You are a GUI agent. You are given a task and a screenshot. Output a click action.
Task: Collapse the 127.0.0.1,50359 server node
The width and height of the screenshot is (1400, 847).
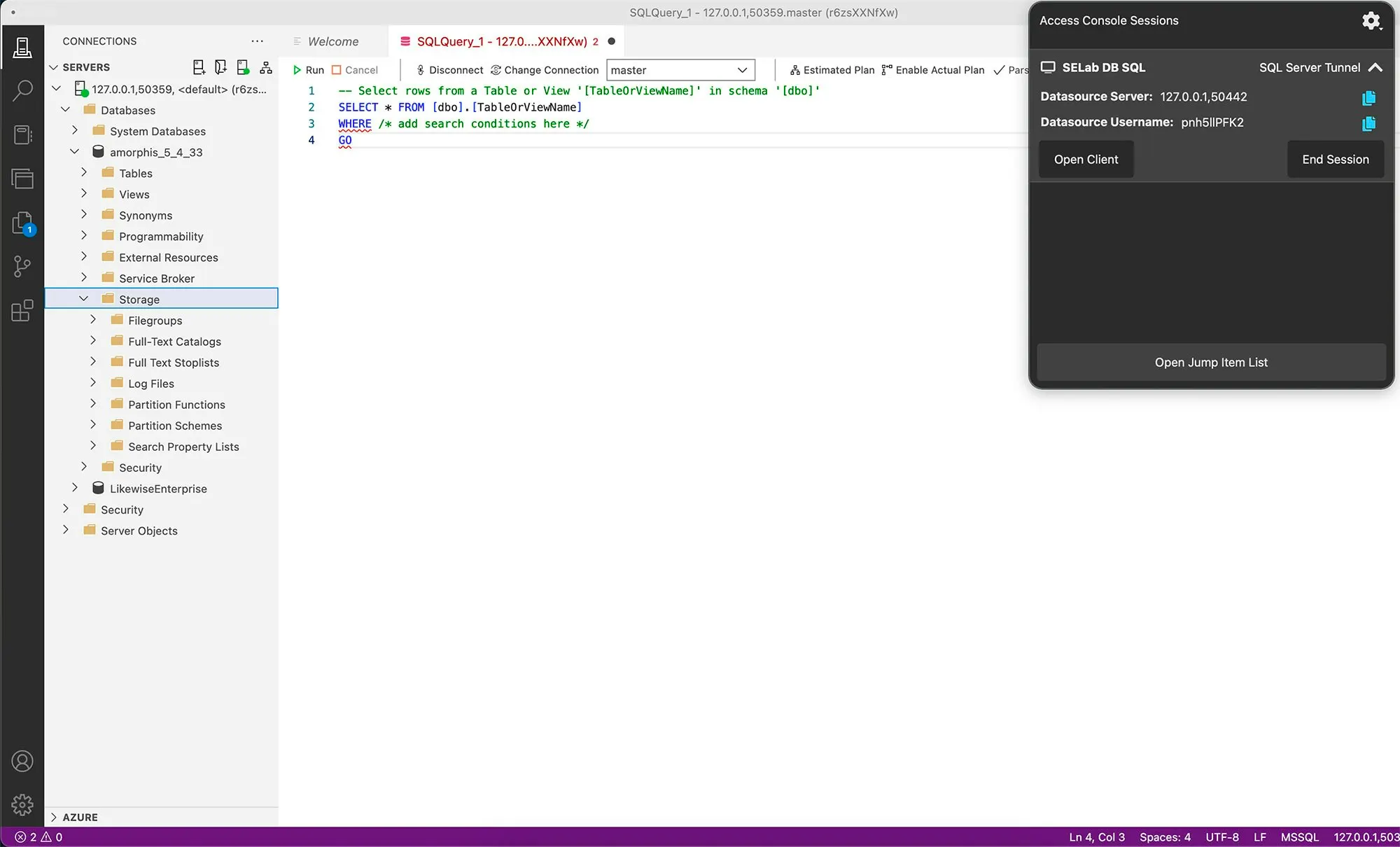click(57, 89)
